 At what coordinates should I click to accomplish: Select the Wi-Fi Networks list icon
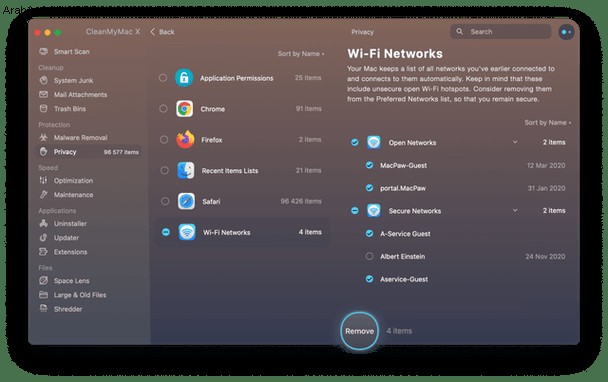pyautogui.click(x=187, y=232)
